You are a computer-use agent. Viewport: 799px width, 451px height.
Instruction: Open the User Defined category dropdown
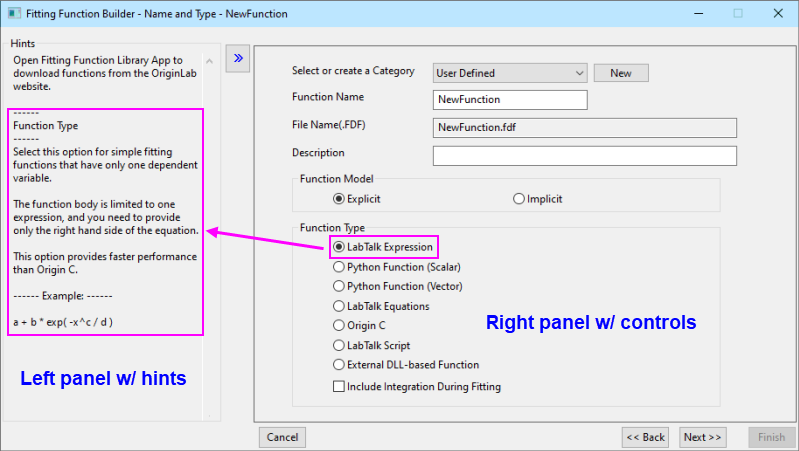point(510,73)
